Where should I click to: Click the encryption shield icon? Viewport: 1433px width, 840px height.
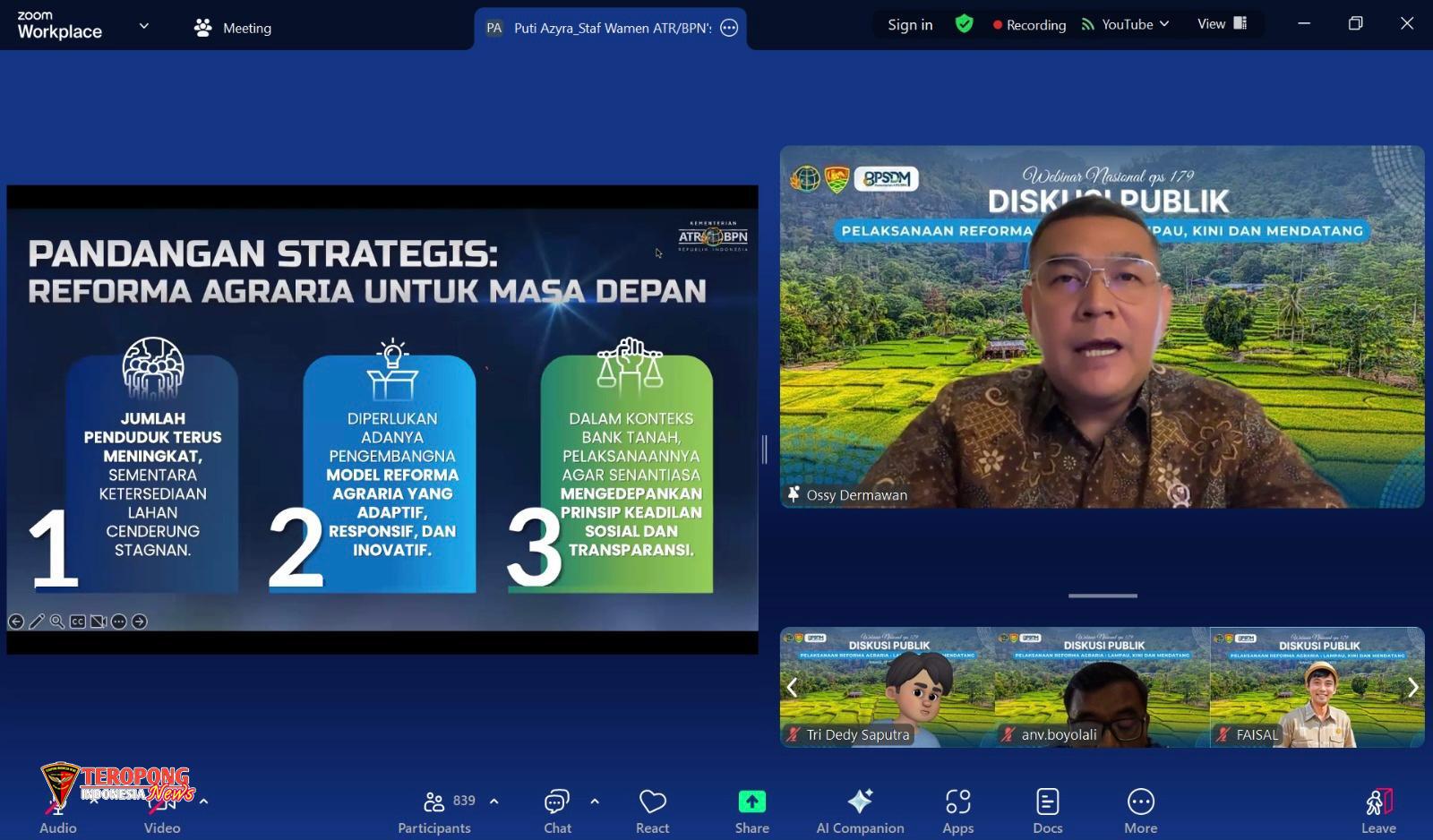tap(964, 24)
